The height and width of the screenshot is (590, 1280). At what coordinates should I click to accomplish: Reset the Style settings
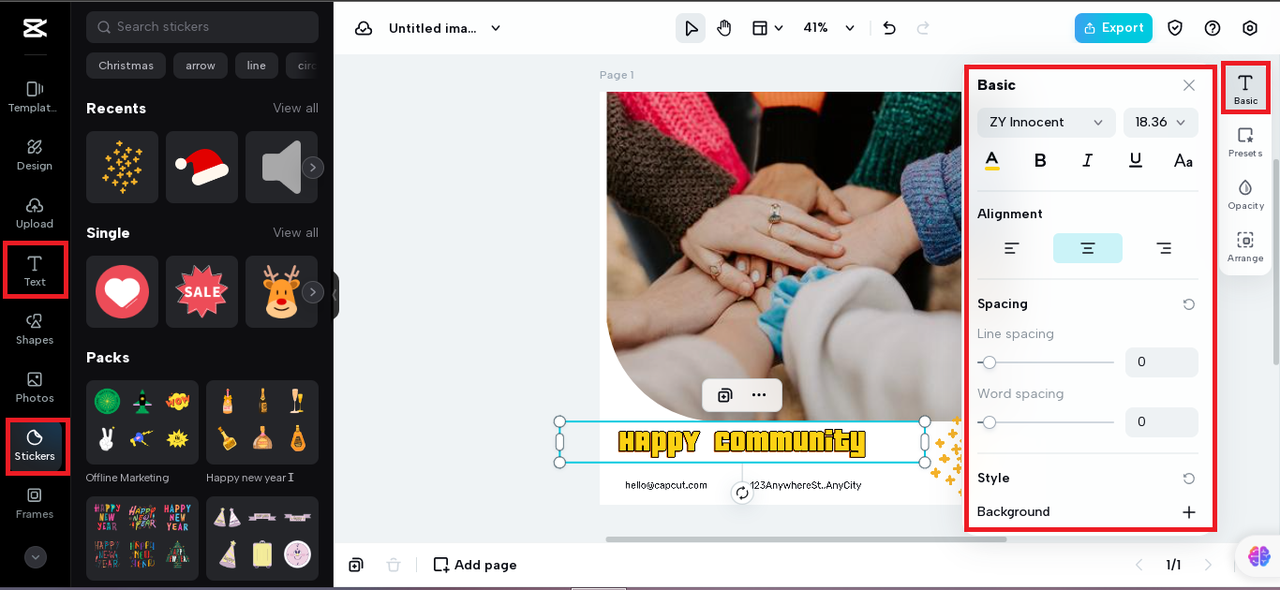[1189, 478]
